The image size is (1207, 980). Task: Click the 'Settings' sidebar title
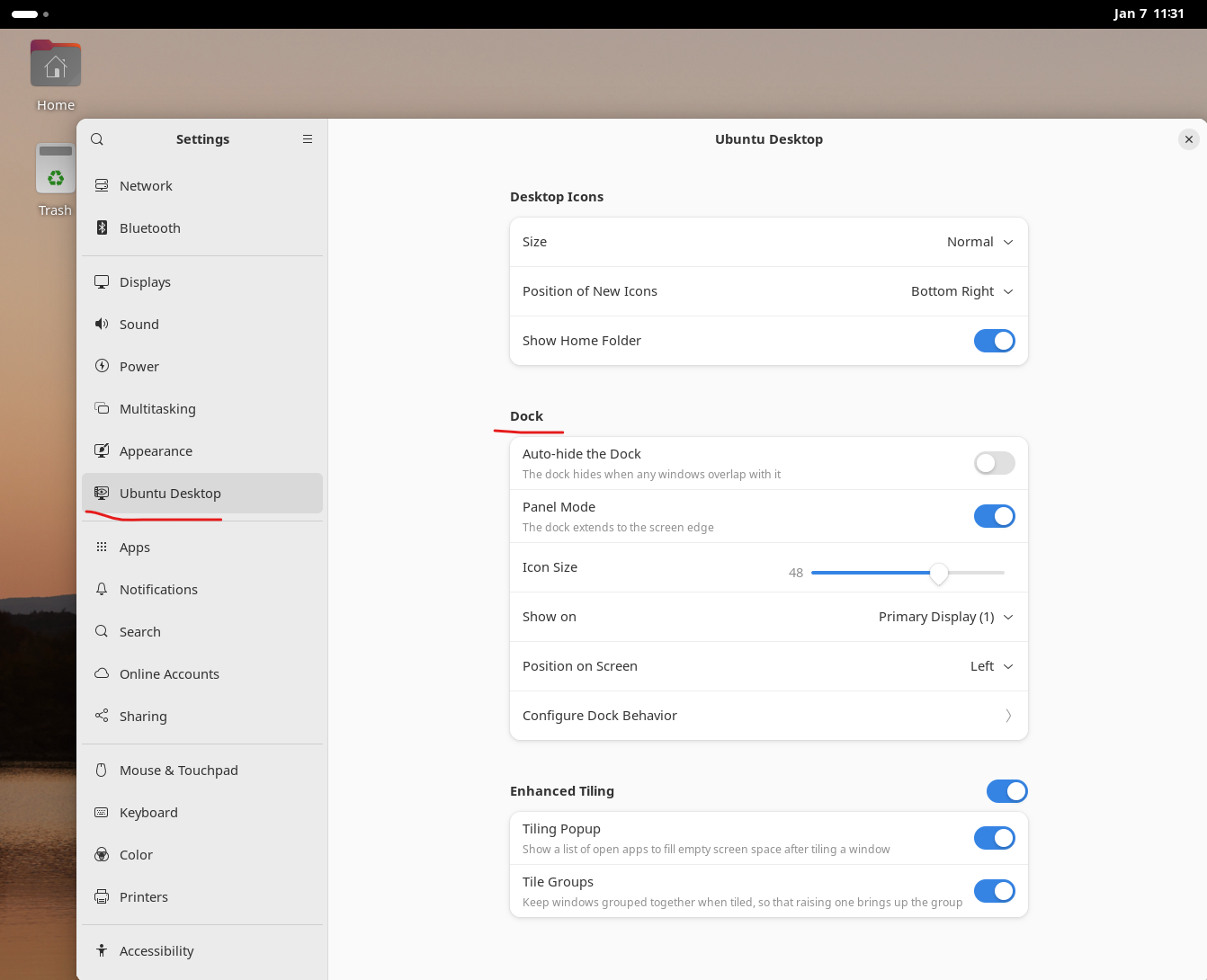pyautogui.click(x=202, y=139)
